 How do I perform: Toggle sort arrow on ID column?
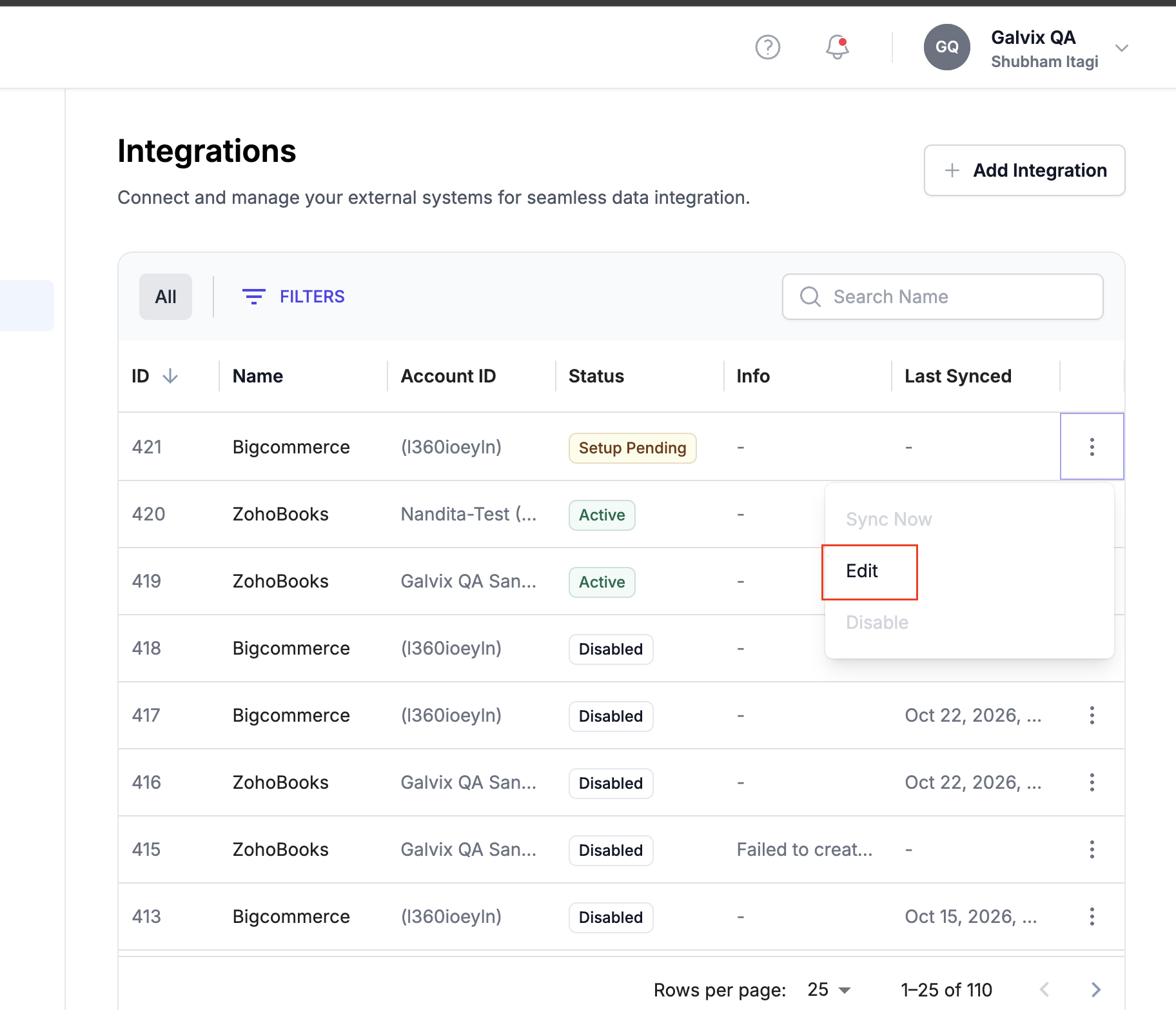[170, 376]
